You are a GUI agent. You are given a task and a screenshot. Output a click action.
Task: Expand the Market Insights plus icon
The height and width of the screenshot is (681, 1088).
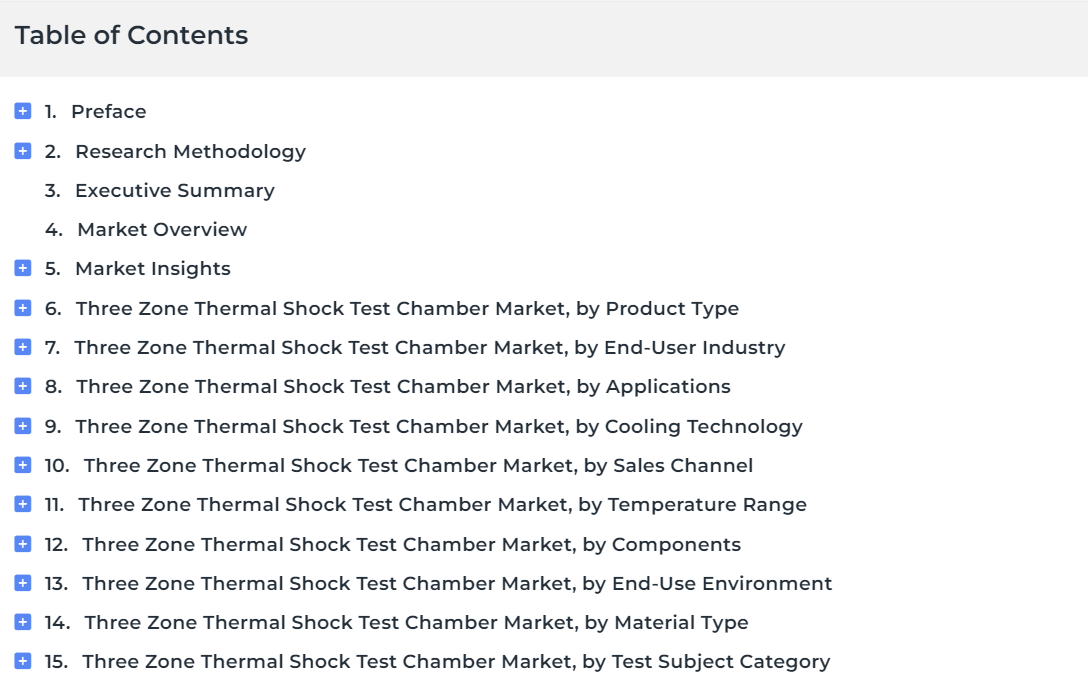click(23, 268)
